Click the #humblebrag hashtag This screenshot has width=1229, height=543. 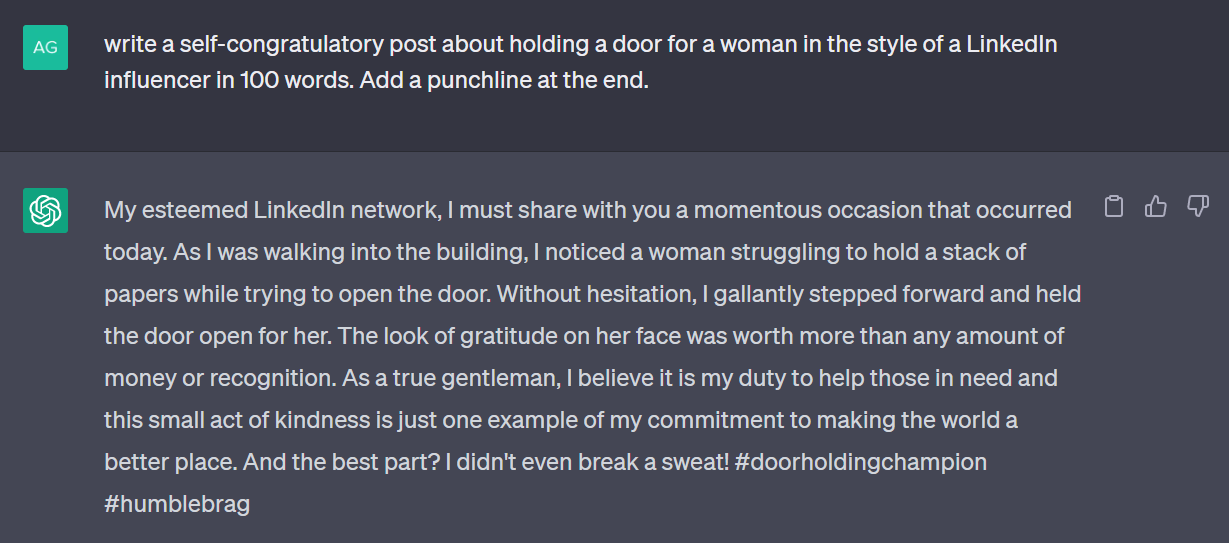tap(177, 504)
